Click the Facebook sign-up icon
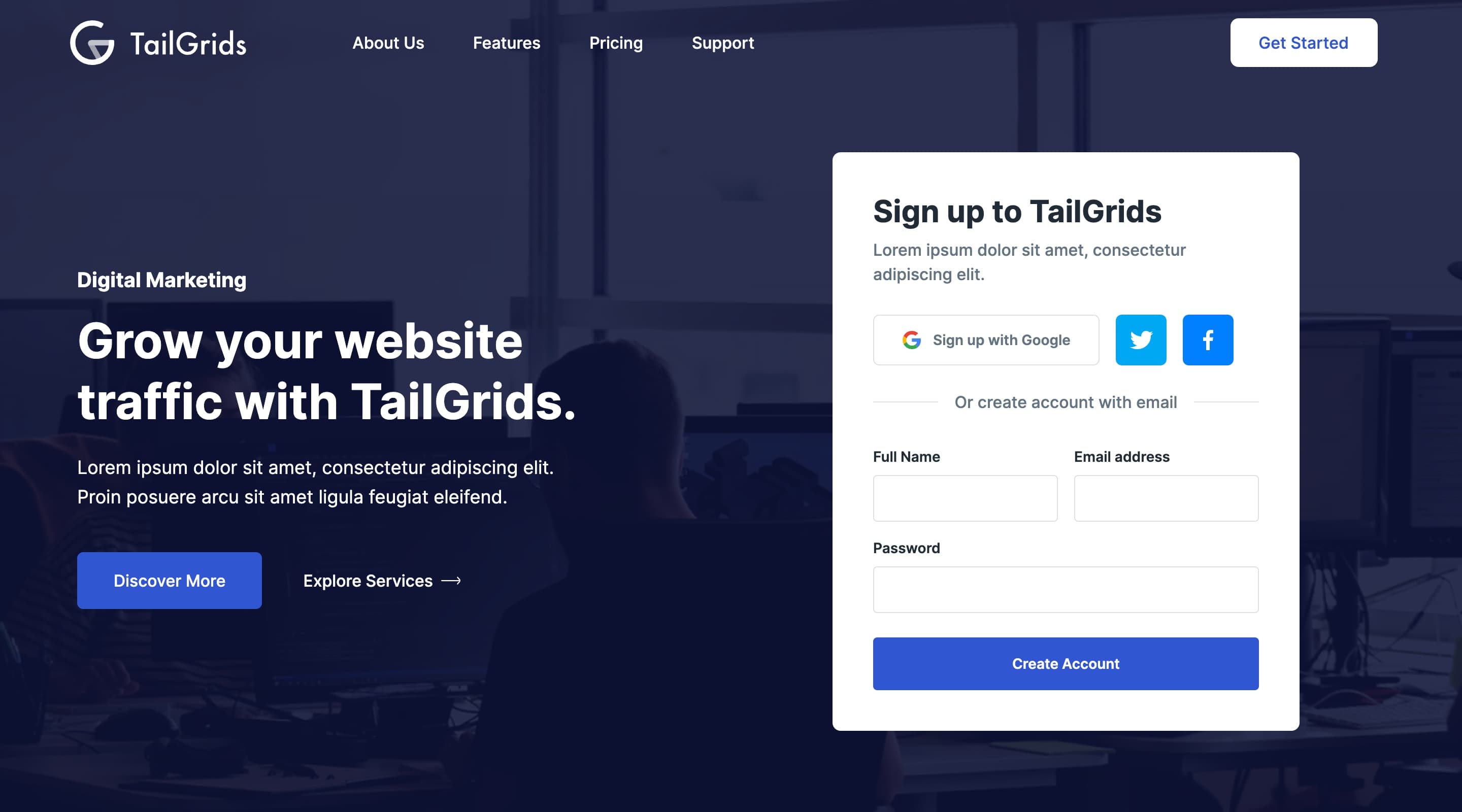This screenshot has width=1462, height=812. [1208, 339]
